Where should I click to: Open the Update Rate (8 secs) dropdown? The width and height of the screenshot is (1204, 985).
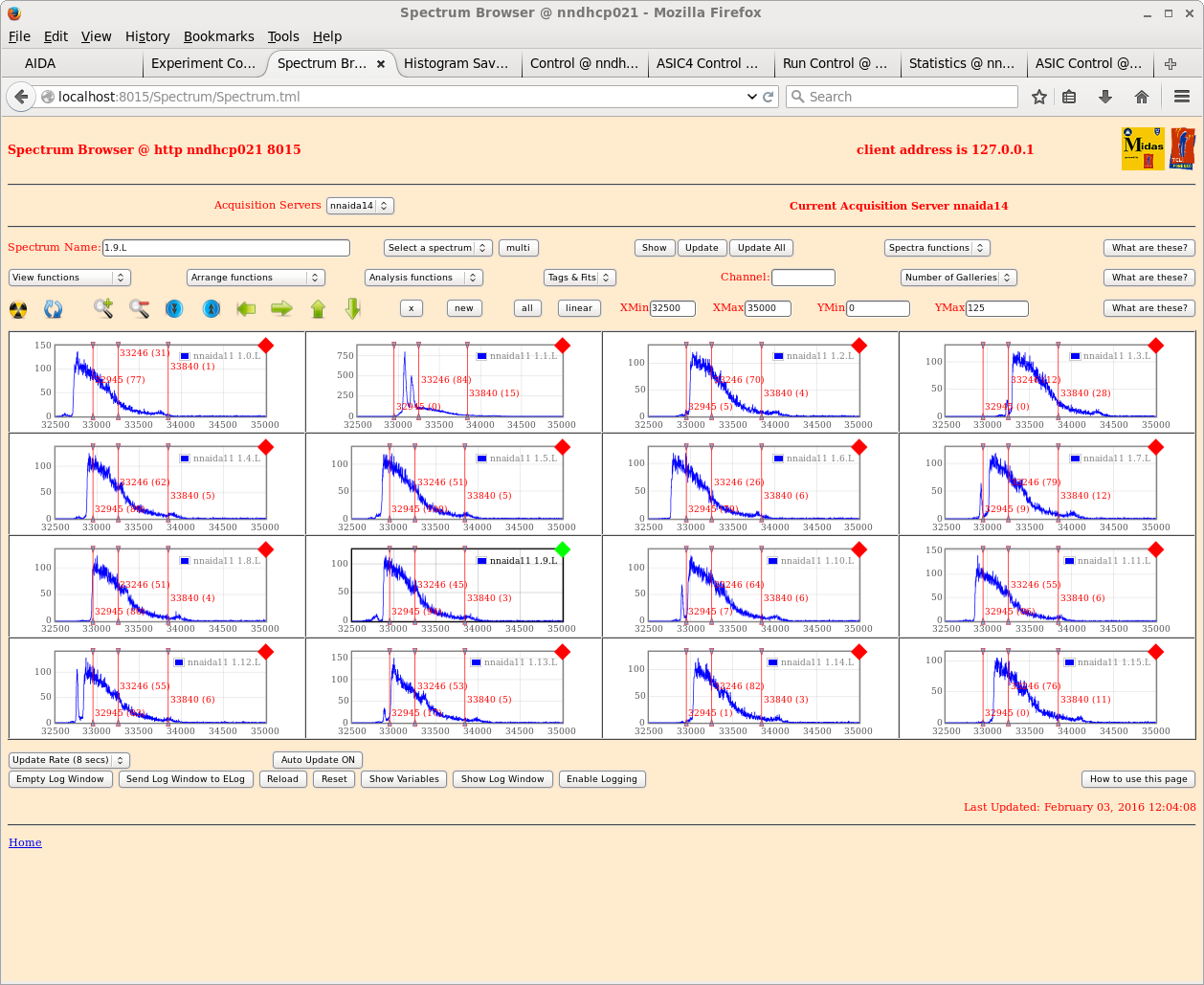[x=69, y=760]
